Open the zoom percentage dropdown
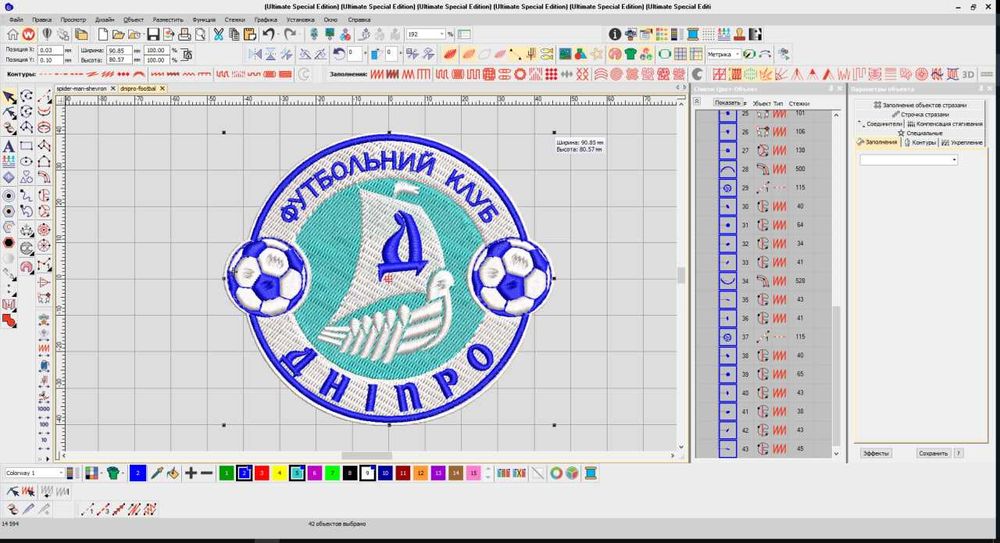The width and height of the screenshot is (1000, 543). 442,34
